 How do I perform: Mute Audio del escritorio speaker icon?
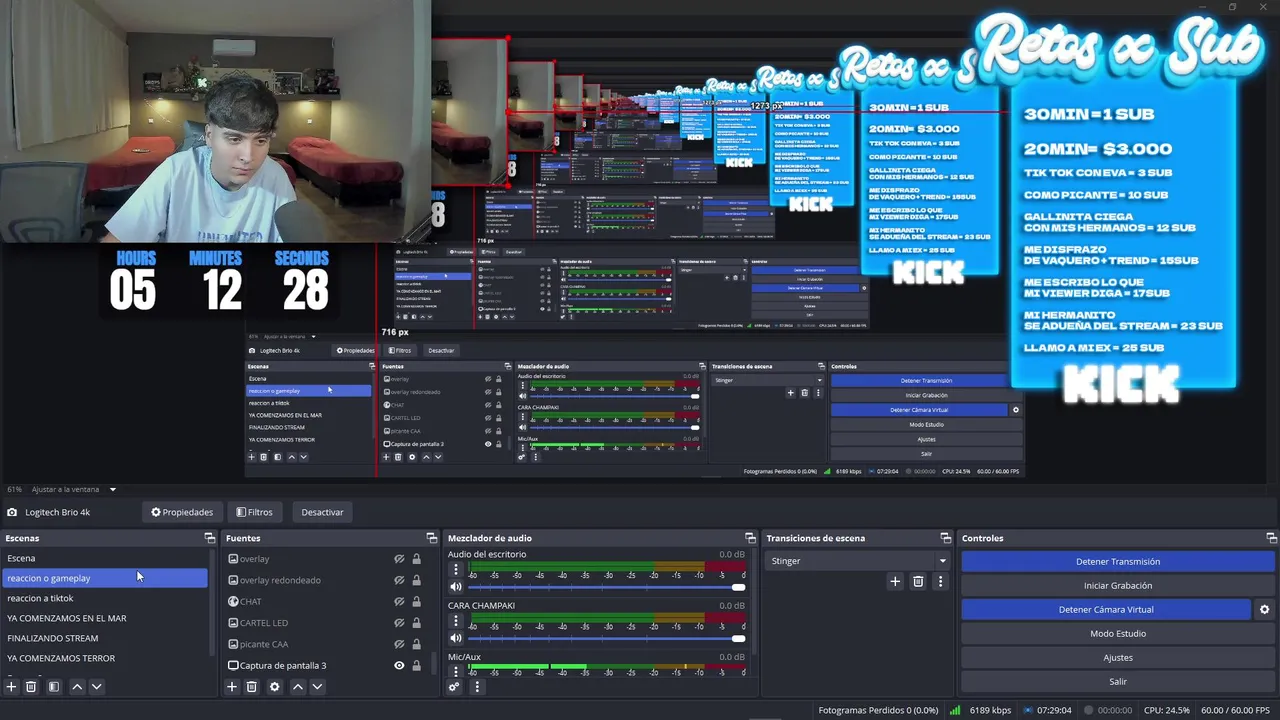456,587
